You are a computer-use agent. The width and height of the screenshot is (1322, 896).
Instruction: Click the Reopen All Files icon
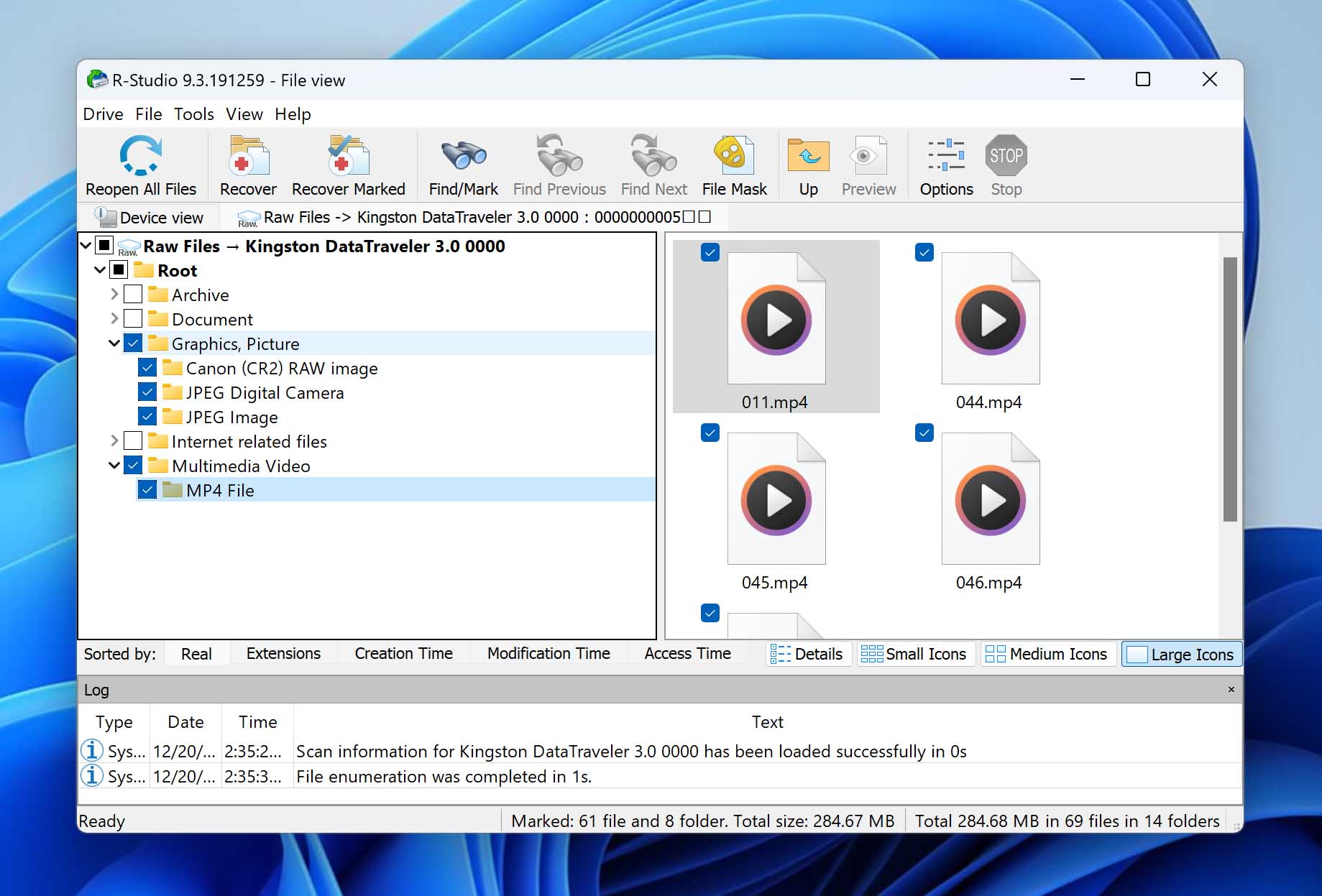[140, 157]
